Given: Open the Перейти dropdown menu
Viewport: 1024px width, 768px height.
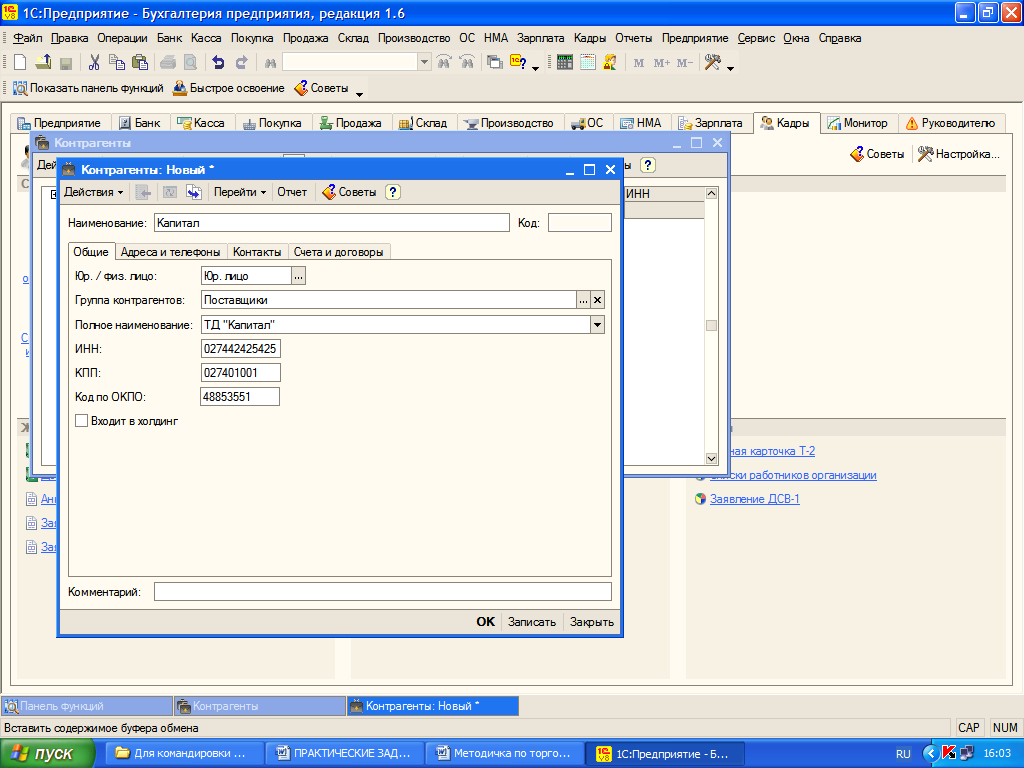Looking at the screenshot, I should pos(240,192).
